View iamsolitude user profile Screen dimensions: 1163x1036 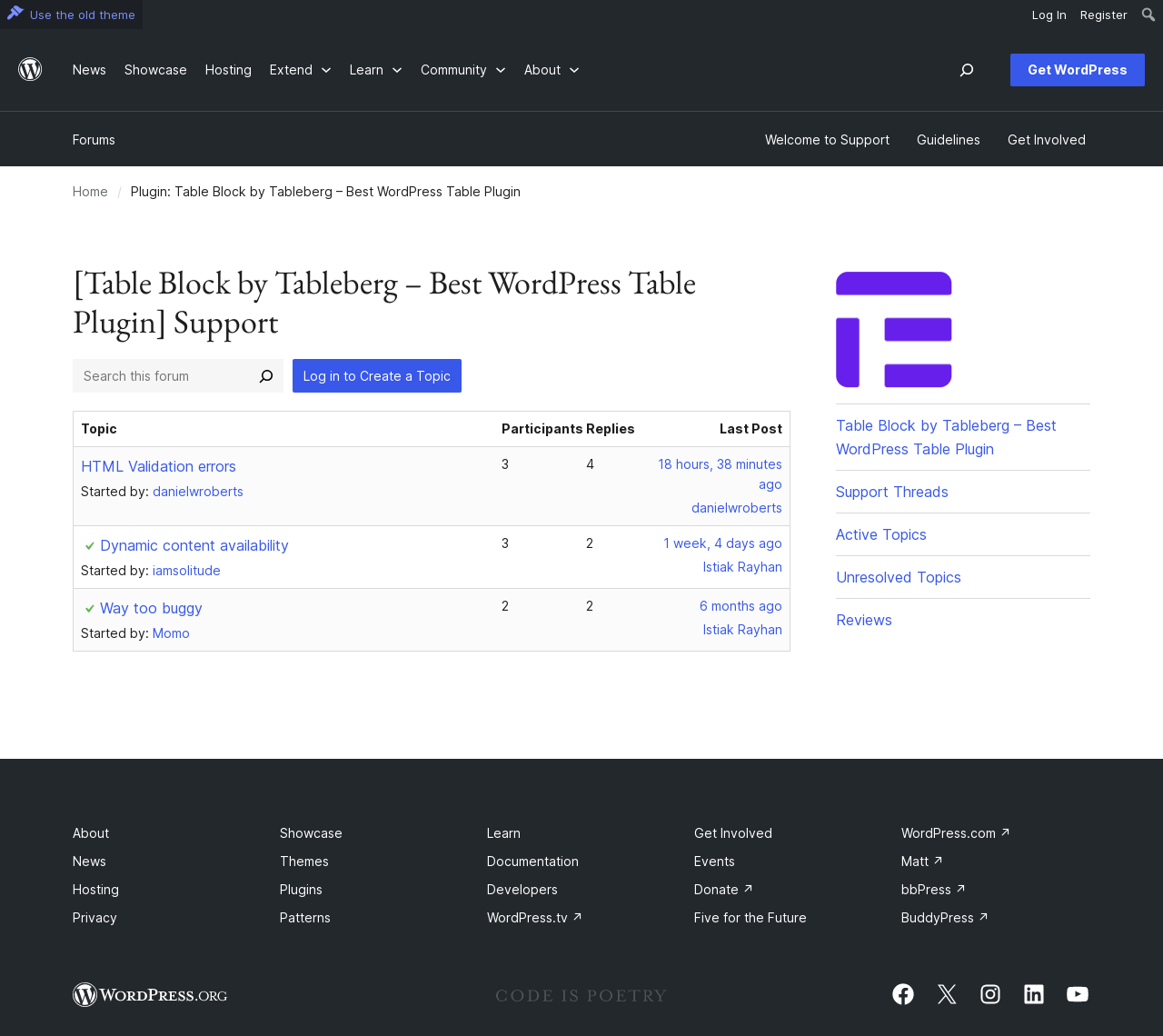[x=186, y=571]
